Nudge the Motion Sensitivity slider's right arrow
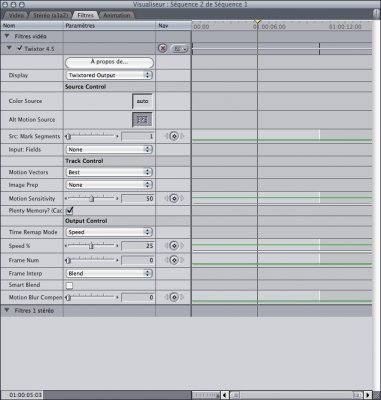This screenshot has width=381, height=400. (x=117, y=199)
